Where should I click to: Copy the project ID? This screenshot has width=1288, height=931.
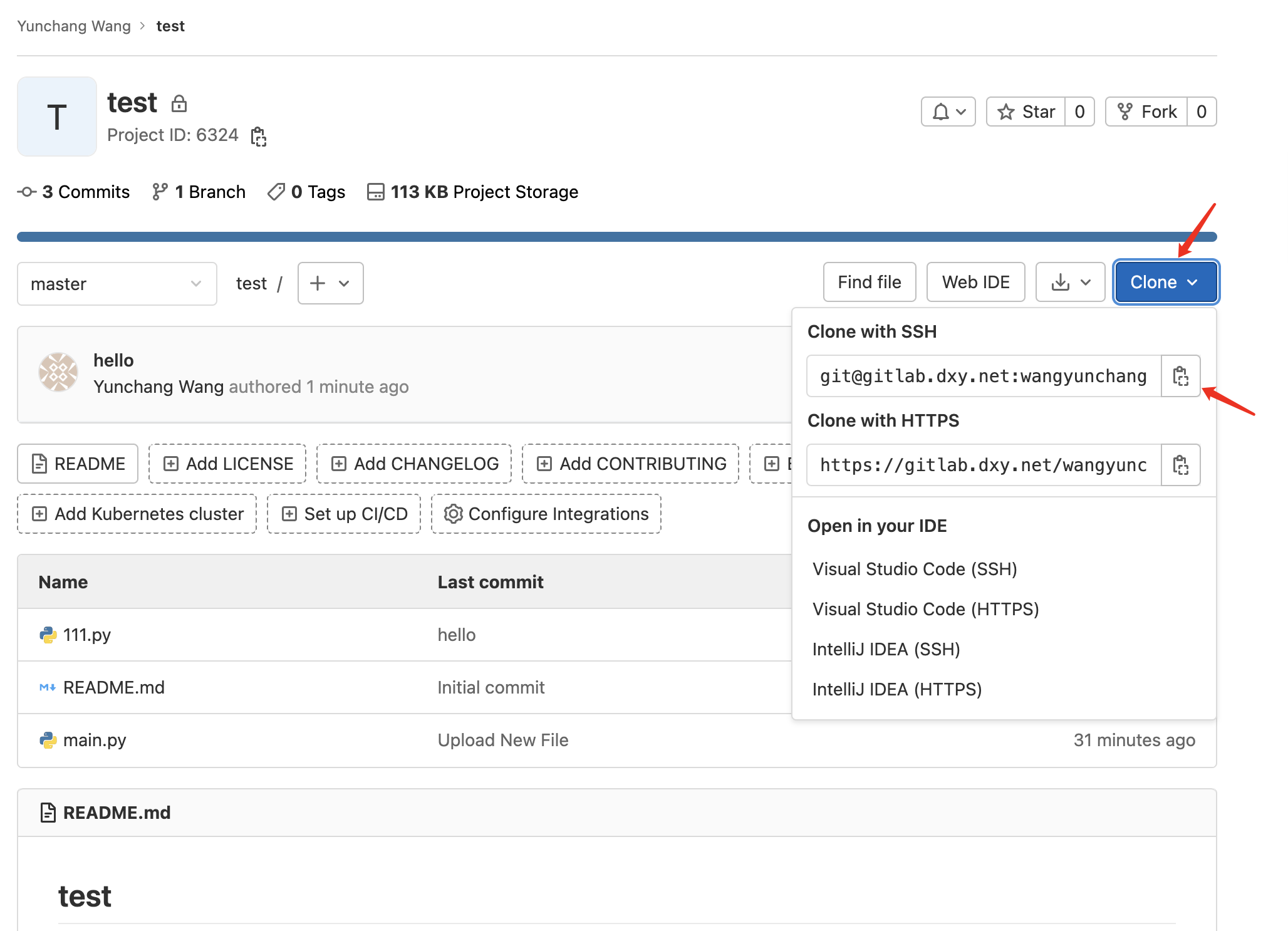pos(258,136)
